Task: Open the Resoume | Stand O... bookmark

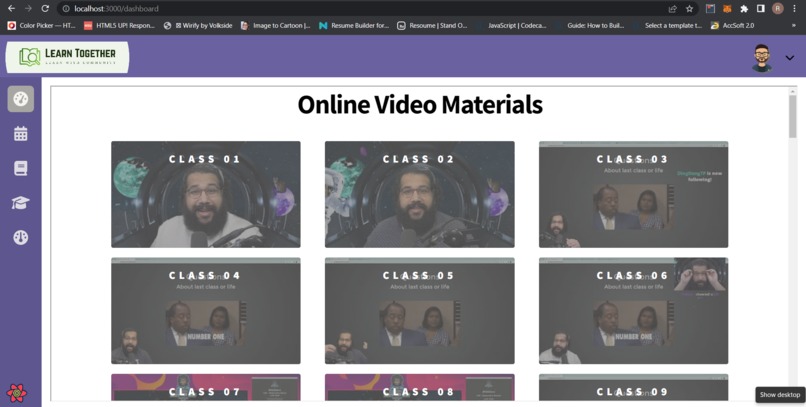Action: pos(432,25)
